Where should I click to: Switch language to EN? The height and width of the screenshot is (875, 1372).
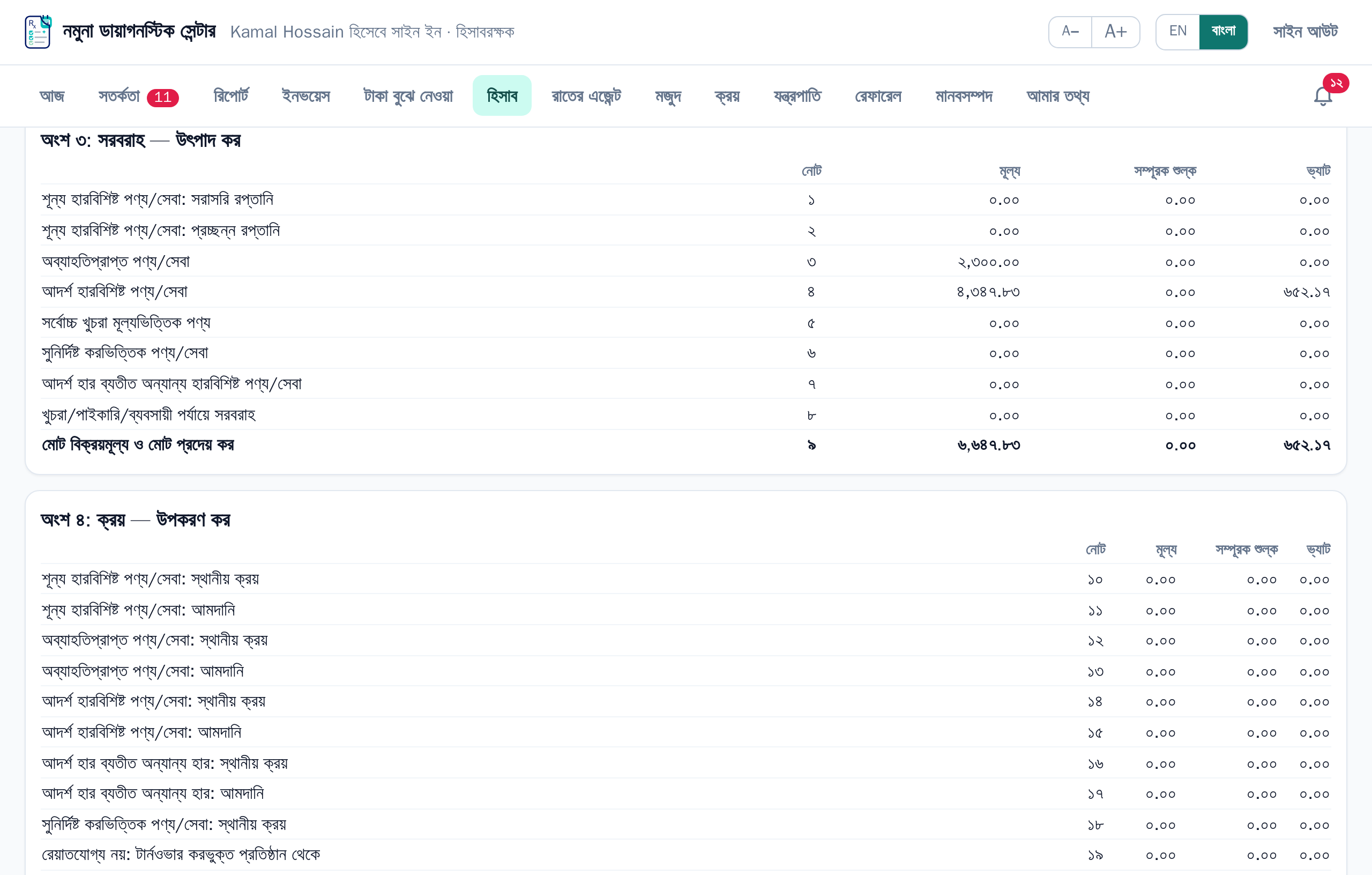[x=1177, y=32]
